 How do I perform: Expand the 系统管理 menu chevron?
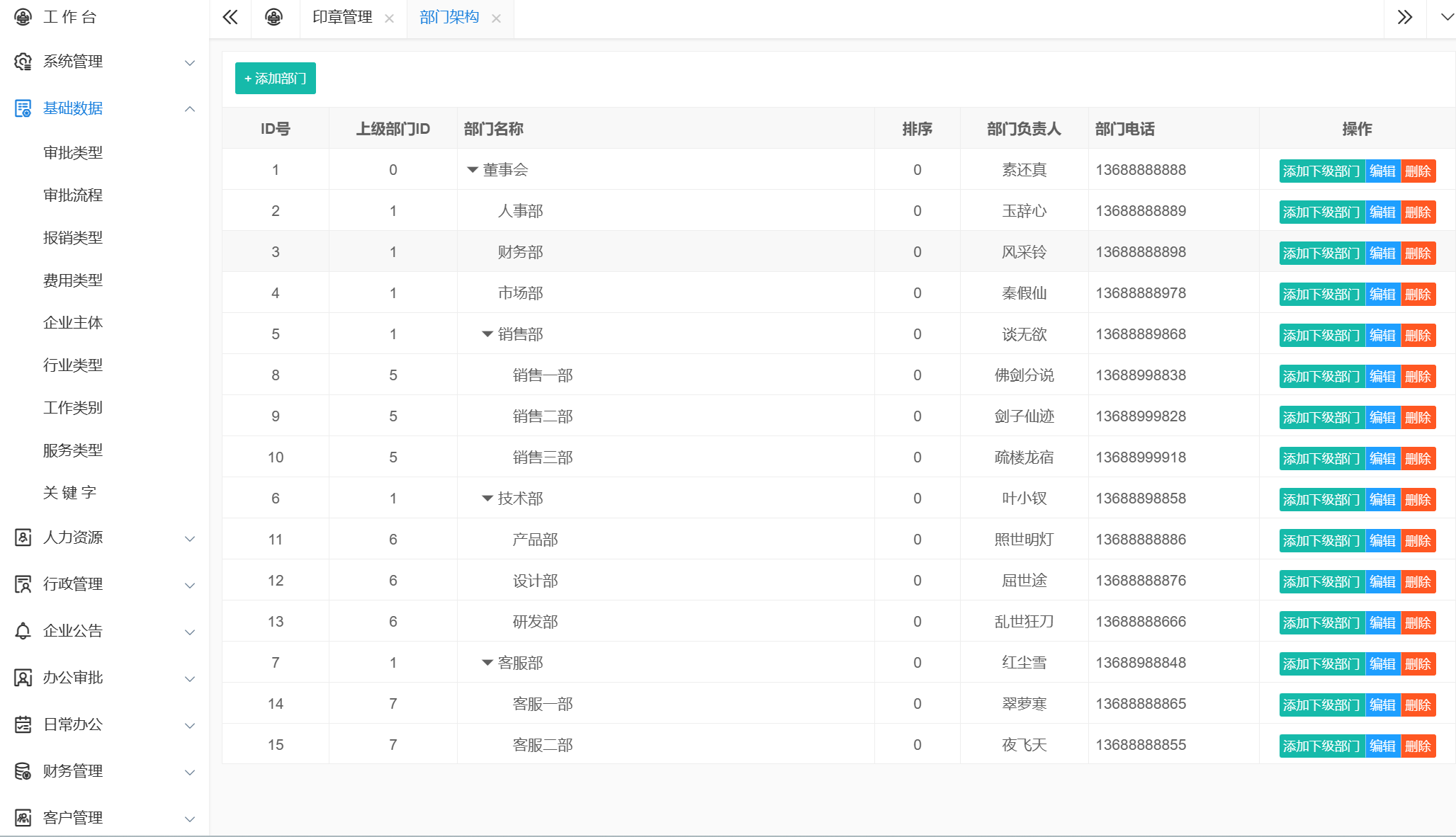[x=190, y=63]
